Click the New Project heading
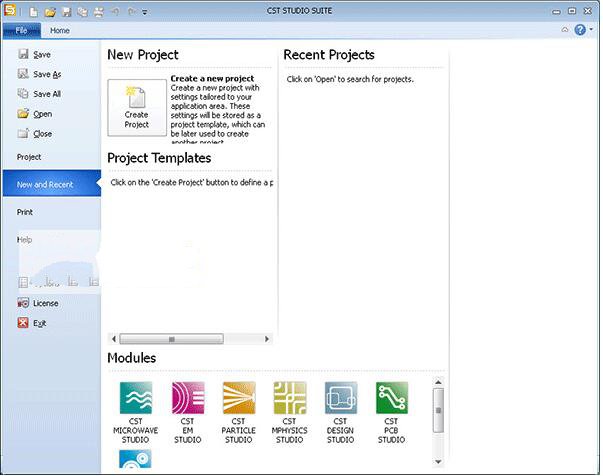The height and width of the screenshot is (476, 603). 143,55
